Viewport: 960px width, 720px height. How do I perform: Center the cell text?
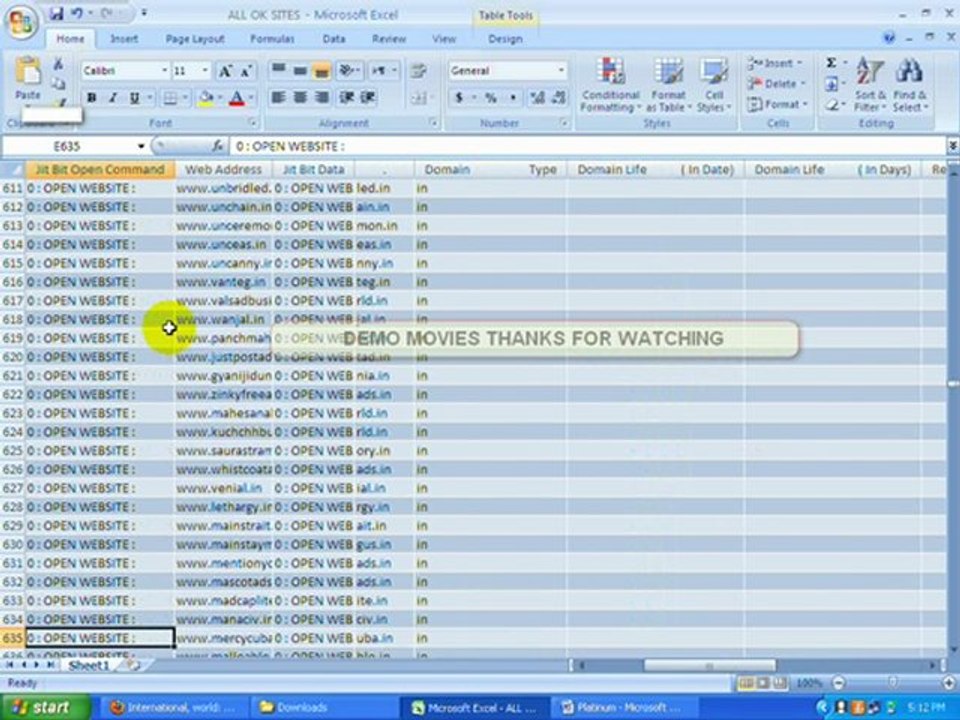tap(300, 97)
